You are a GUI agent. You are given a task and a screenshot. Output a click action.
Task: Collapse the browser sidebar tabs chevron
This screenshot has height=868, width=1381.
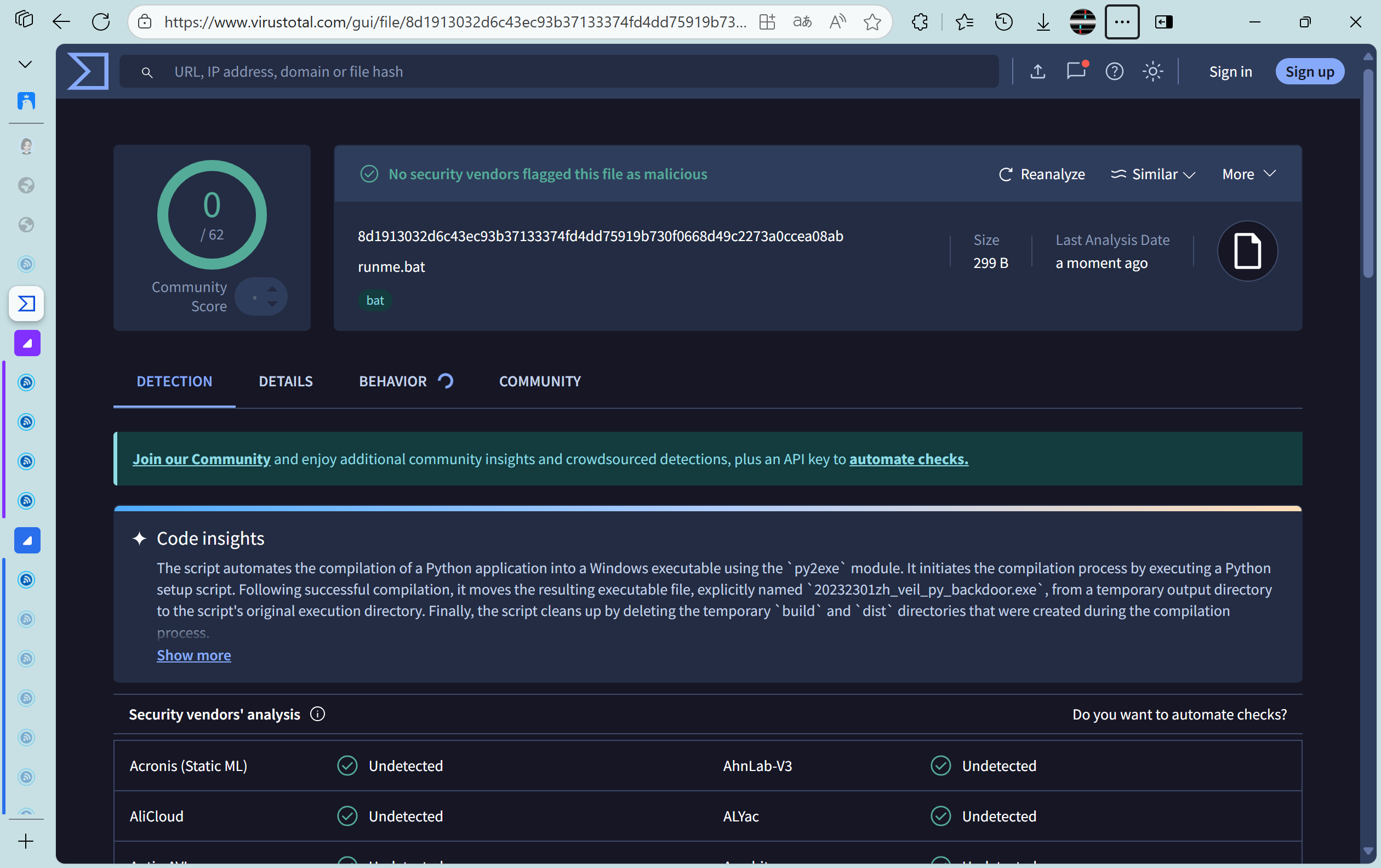click(25, 64)
